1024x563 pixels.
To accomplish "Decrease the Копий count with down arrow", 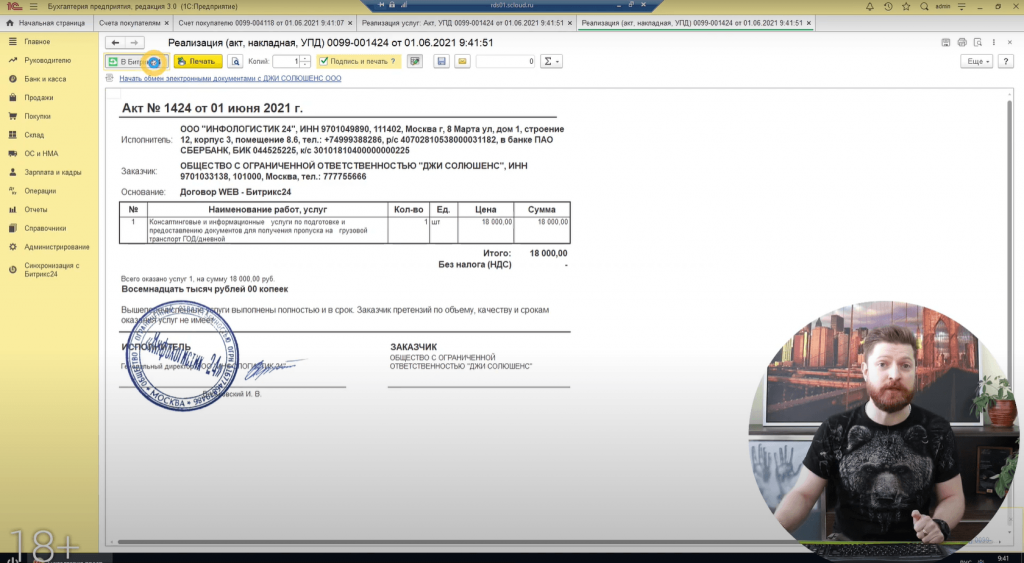I will (x=305, y=65).
